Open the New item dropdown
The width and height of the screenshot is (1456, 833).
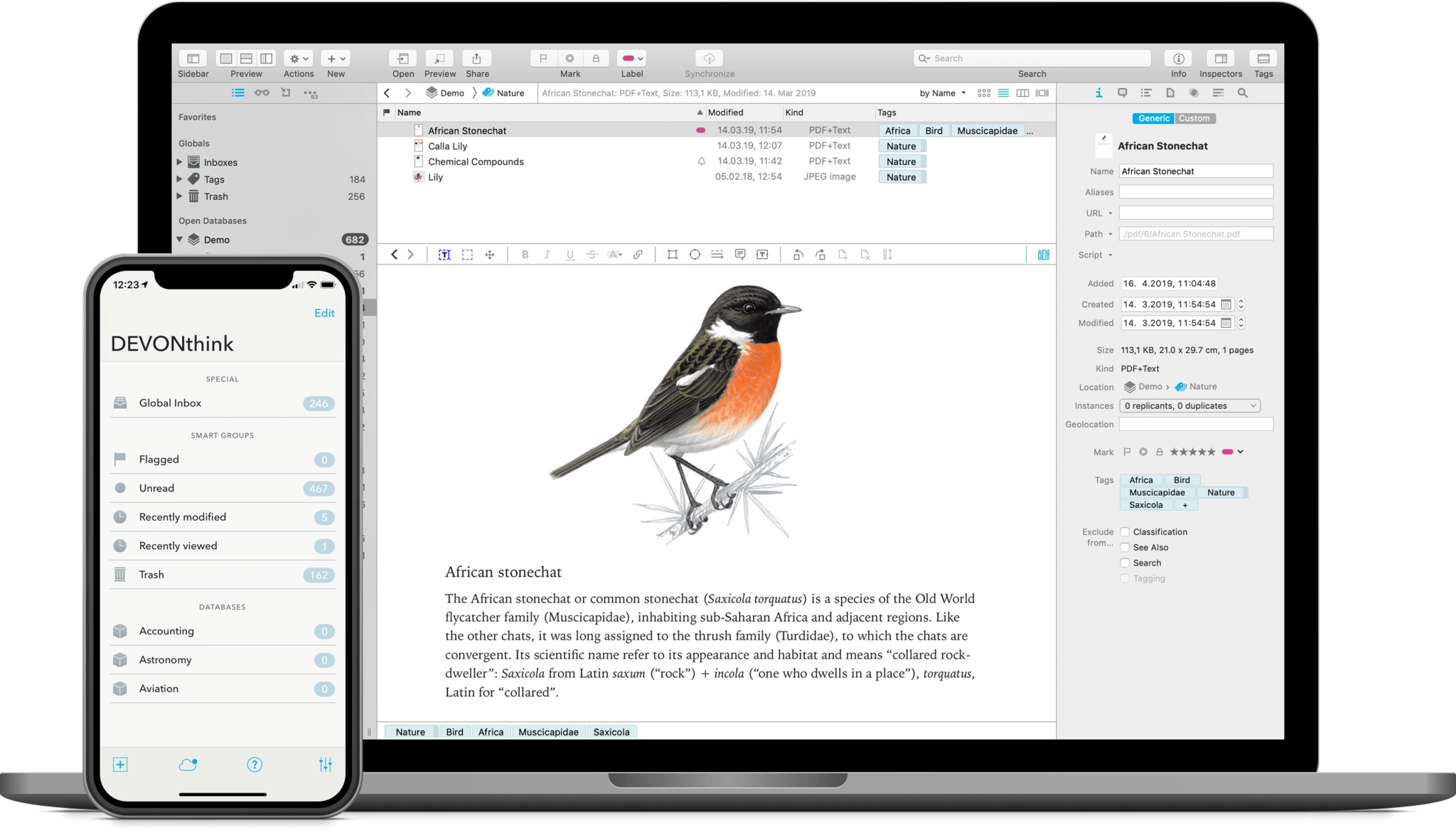coord(336,58)
